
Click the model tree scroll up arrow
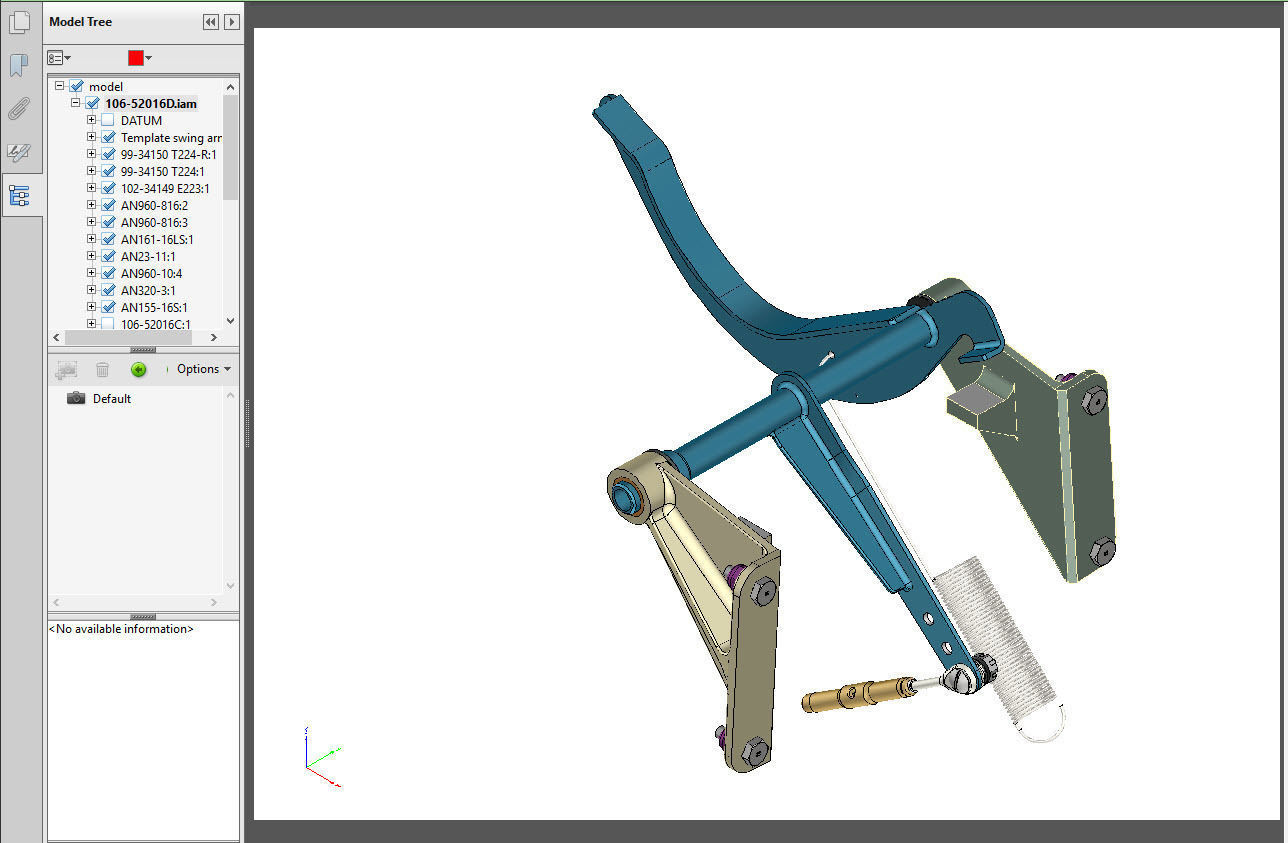pyautogui.click(x=231, y=86)
